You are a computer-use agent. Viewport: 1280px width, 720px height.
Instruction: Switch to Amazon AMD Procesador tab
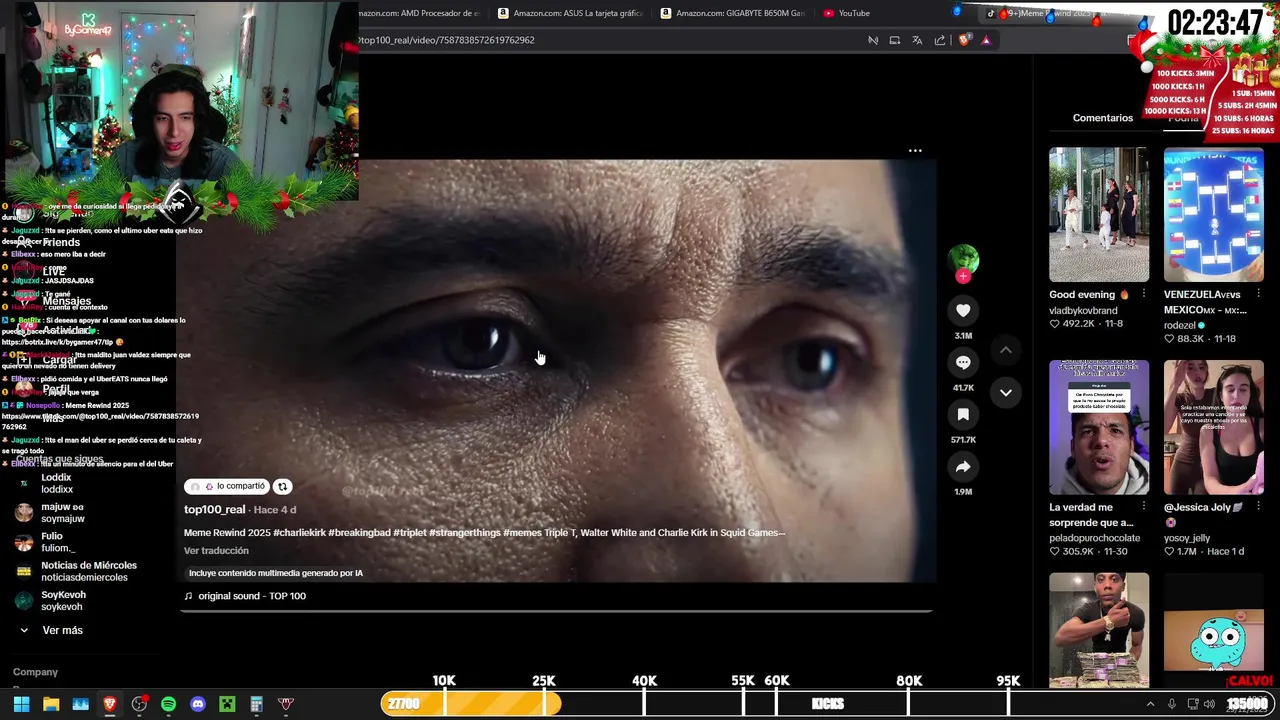(420, 13)
